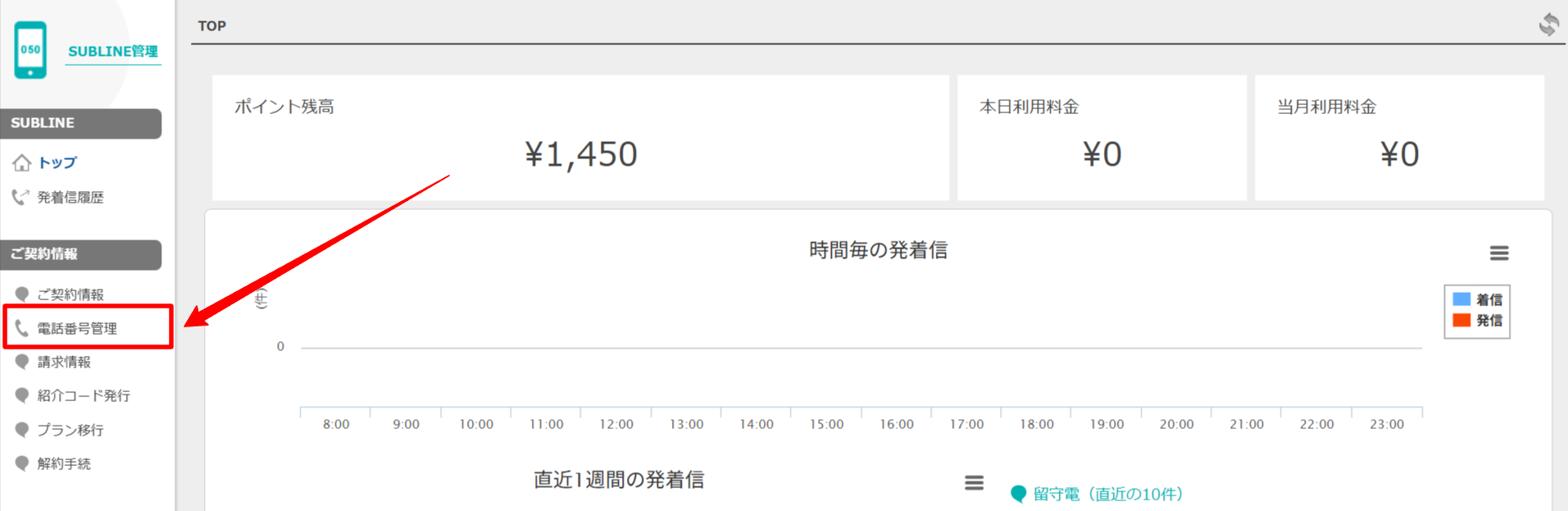Image resolution: width=1568 pixels, height=511 pixels.
Task: Click the bubble icon beside 解約手続
Action: tap(22, 463)
